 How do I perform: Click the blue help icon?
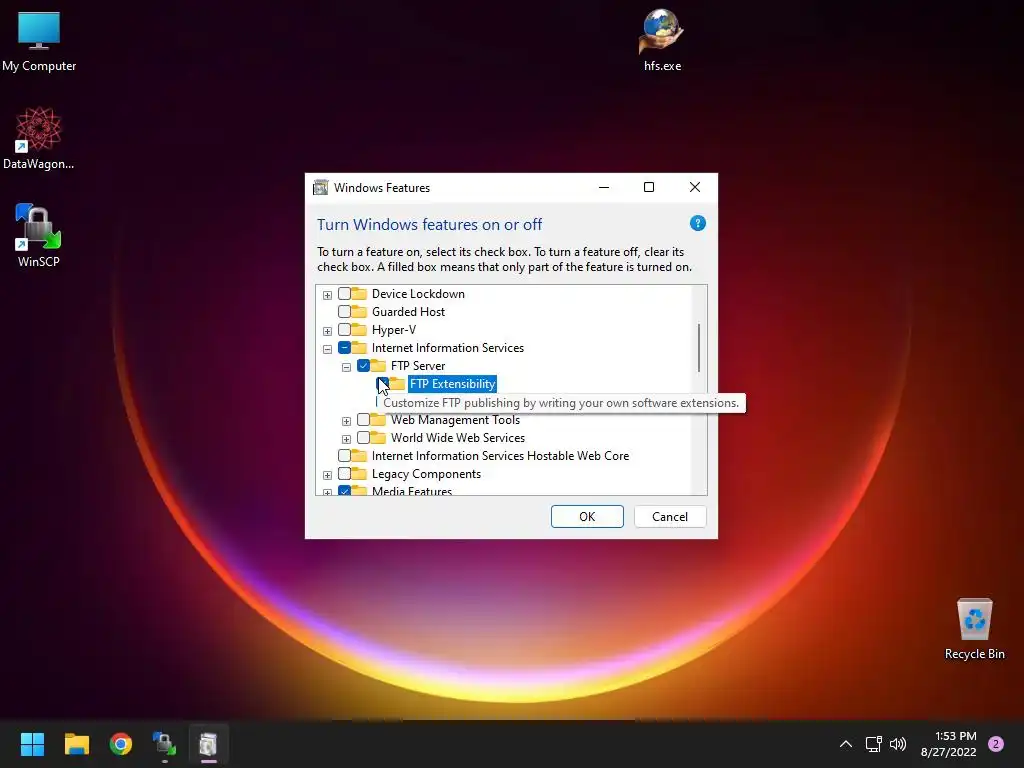[697, 223]
